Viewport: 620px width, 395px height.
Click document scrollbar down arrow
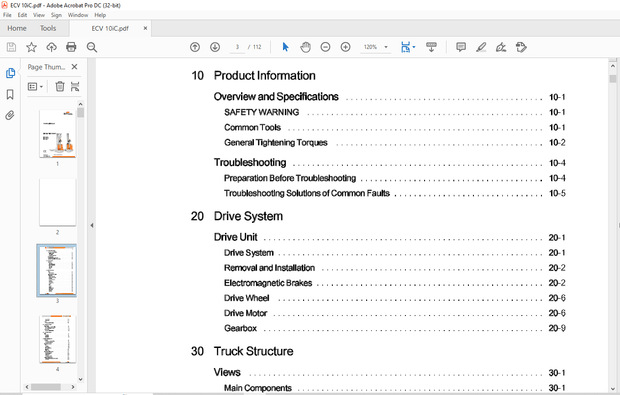[x=613, y=388]
